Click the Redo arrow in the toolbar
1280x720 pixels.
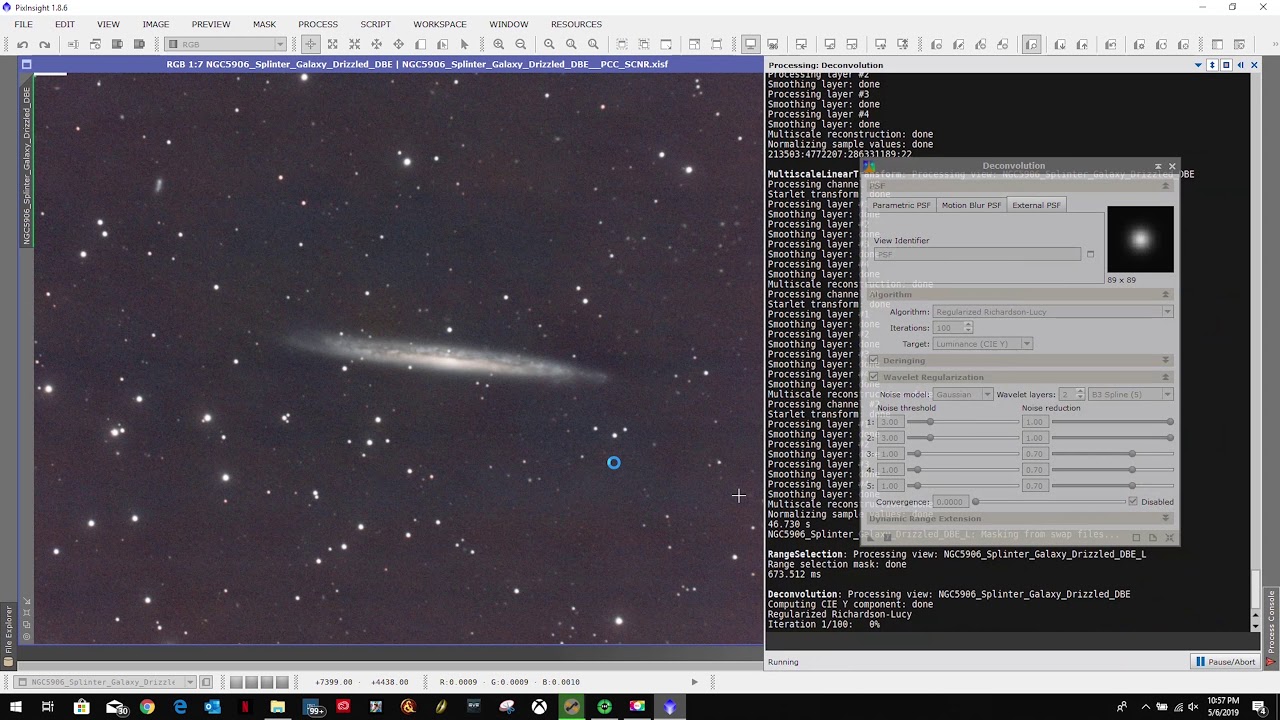click(44, 44)
